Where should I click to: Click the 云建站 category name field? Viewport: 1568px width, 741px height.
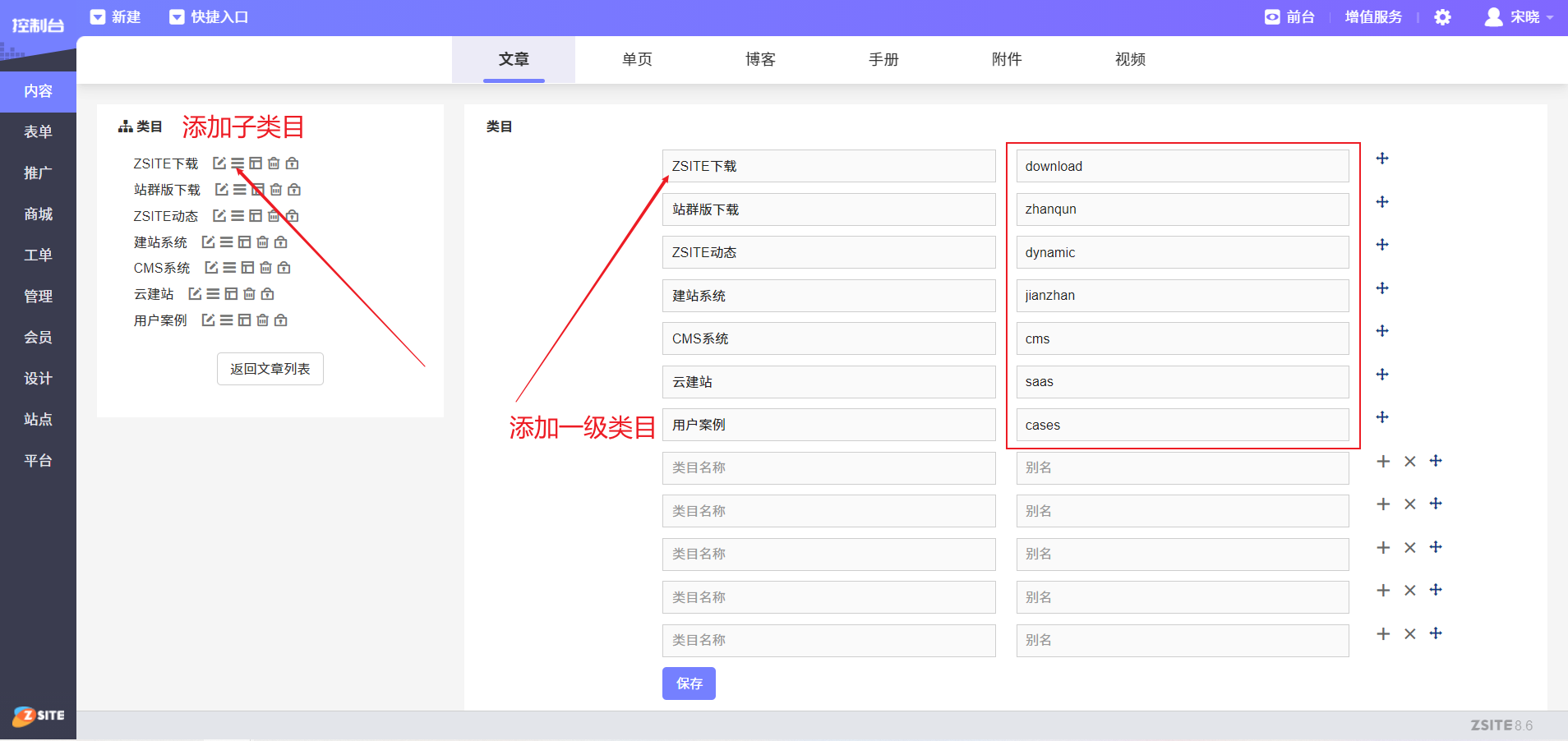pyautogui.click(x=828, y=382)
